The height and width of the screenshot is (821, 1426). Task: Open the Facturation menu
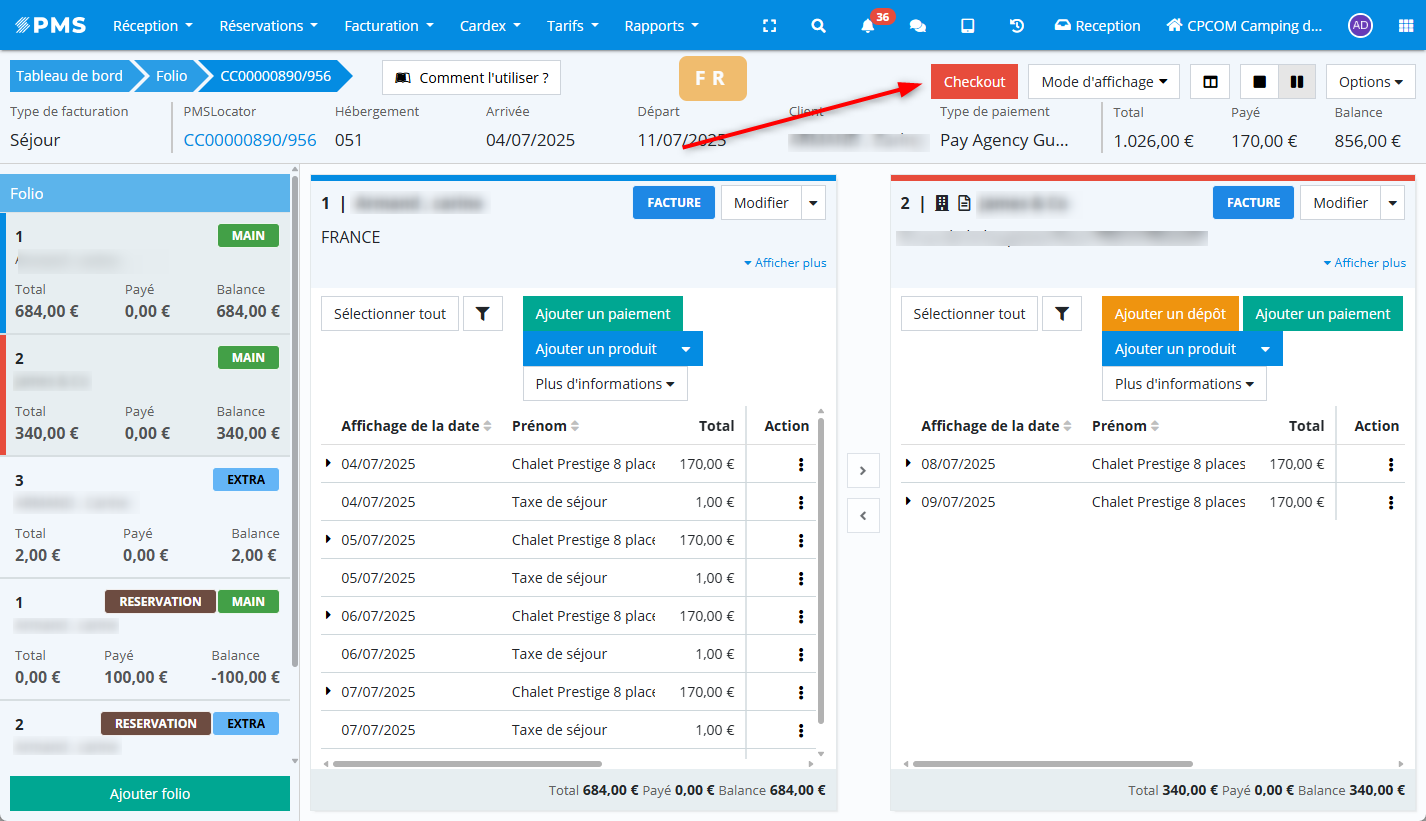[x=389, y=26]
